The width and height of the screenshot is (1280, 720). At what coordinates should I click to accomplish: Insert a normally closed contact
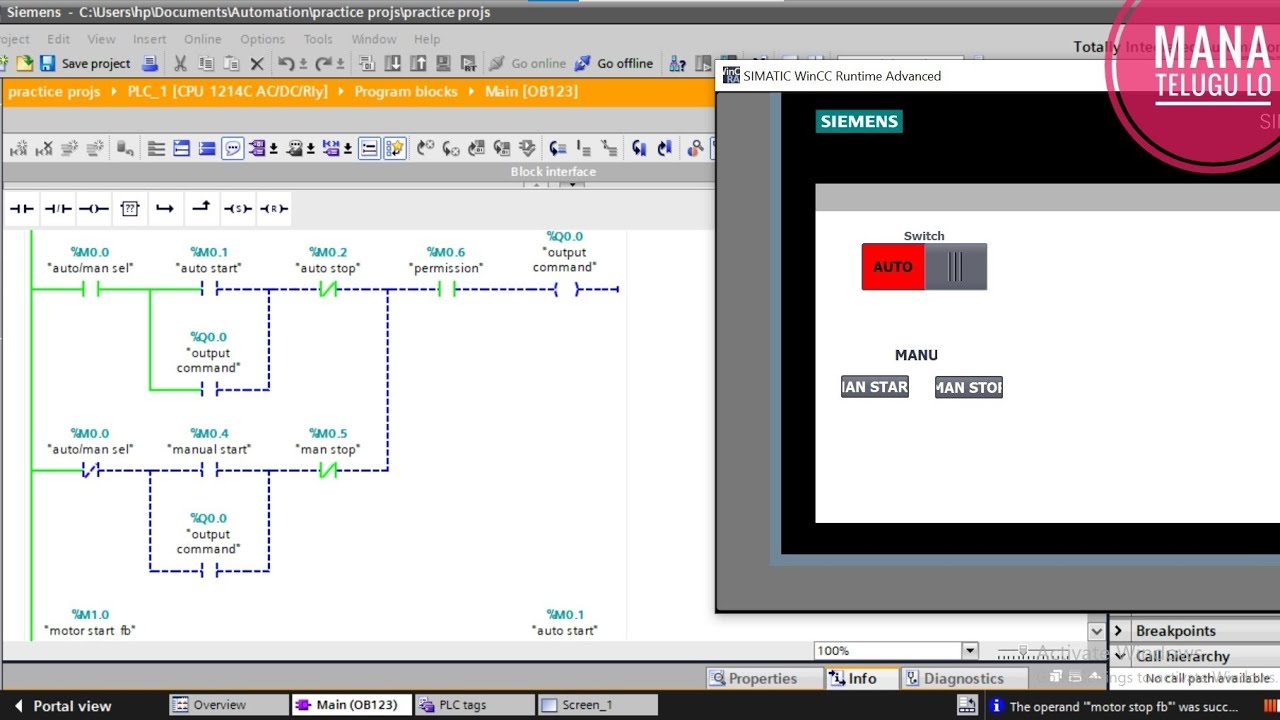pyautogui.click(x=58, y=208)
